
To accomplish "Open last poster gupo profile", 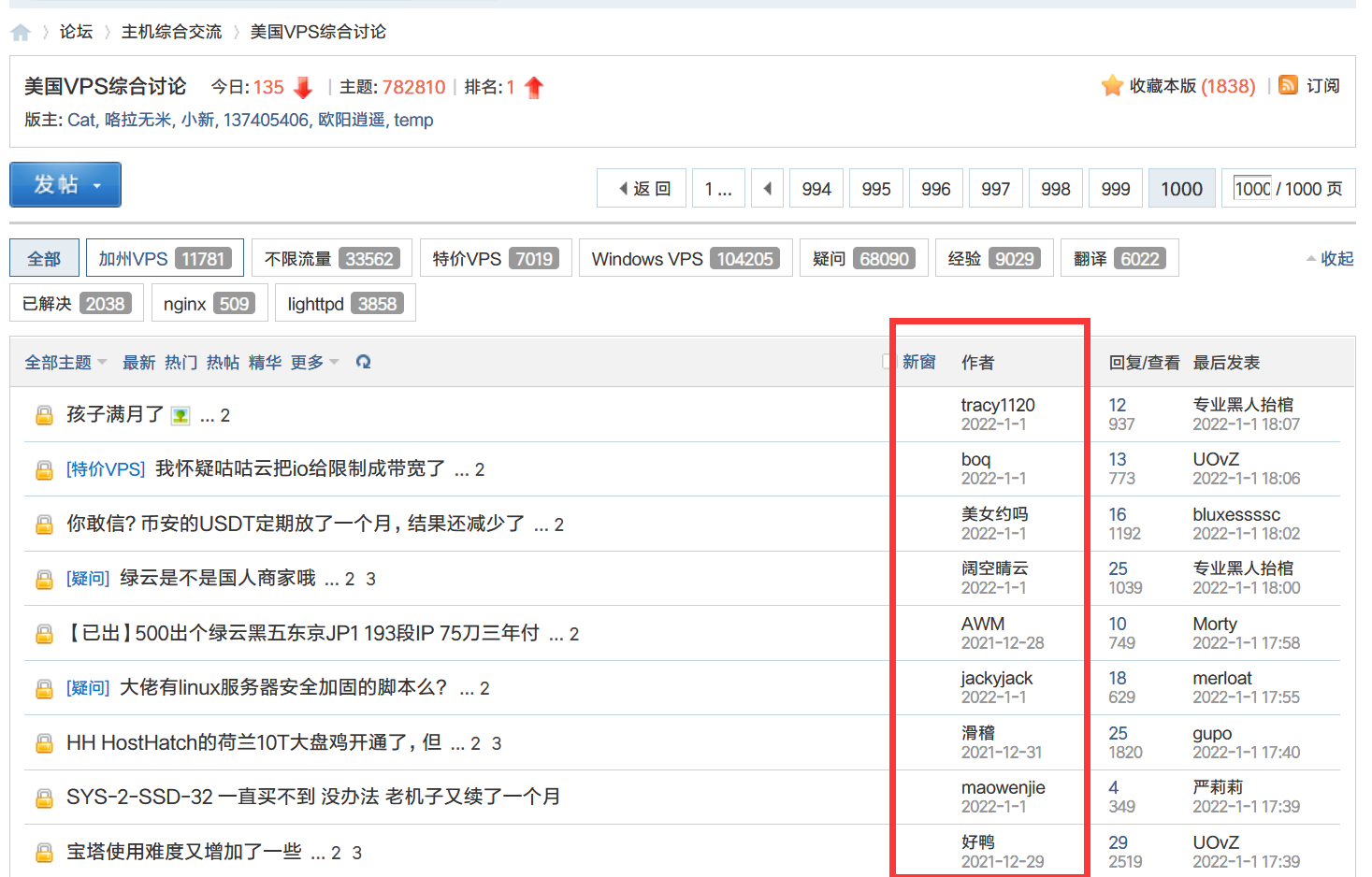I will click(1212, 734).
